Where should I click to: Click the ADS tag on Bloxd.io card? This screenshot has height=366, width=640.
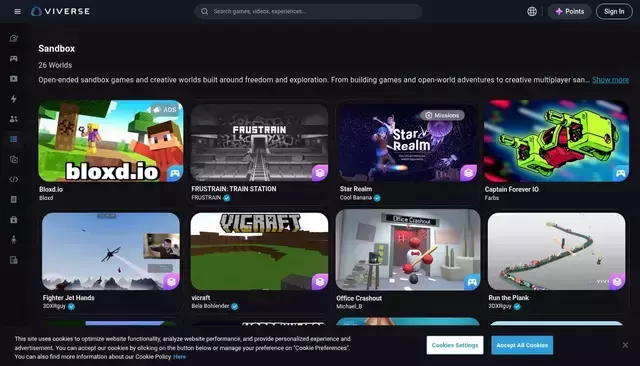pyautogui.click(x=165, y=110)
